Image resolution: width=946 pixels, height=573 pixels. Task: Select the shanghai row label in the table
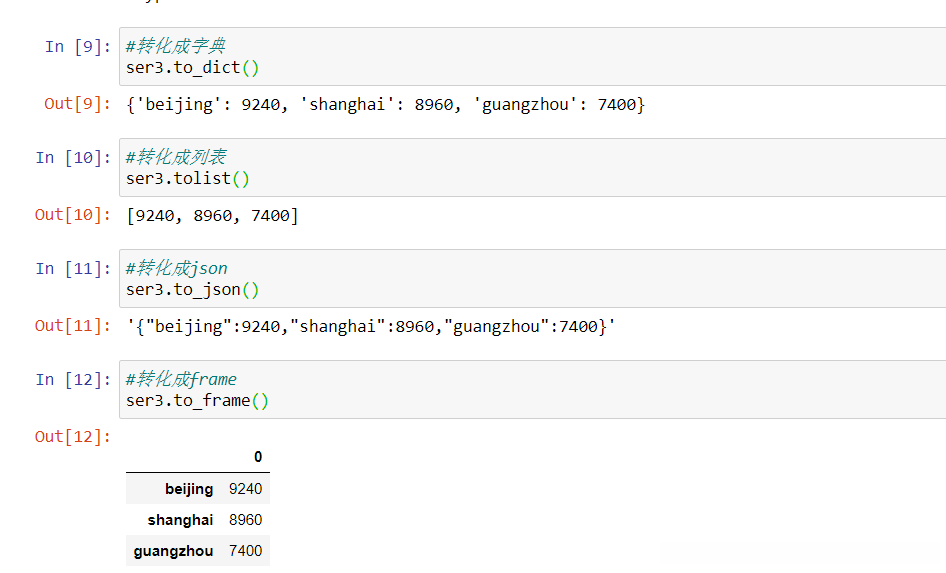(x=180, y=520)
